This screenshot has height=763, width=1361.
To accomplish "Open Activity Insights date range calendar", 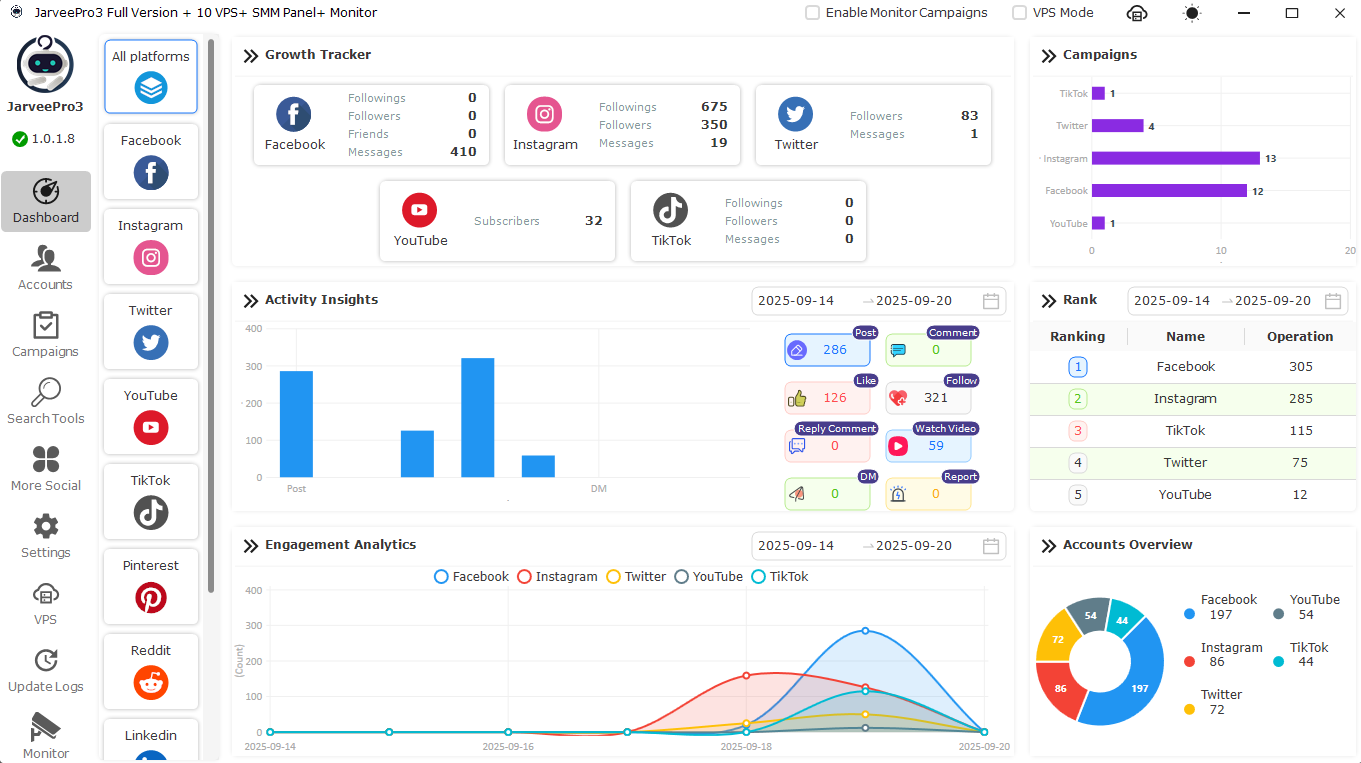I will coord(991,301).
